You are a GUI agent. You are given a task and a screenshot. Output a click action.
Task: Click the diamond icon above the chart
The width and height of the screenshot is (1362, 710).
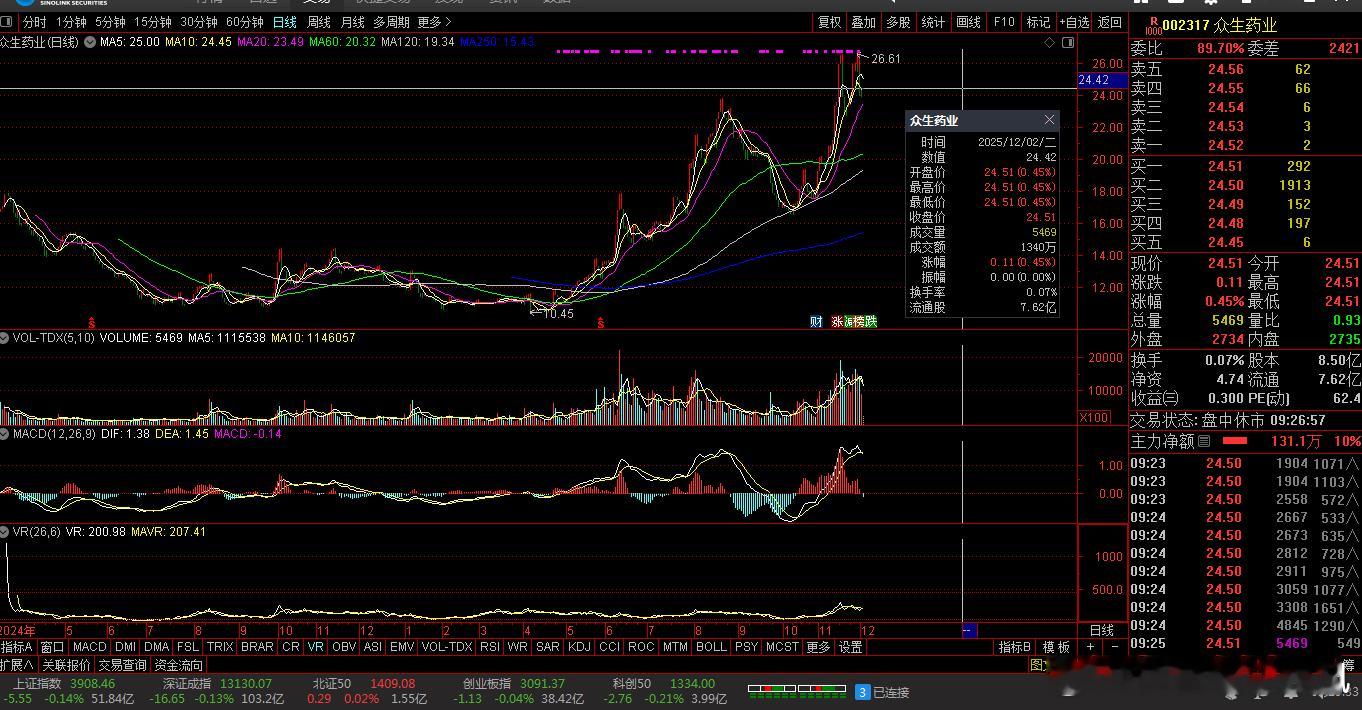tap(1049, 42)
